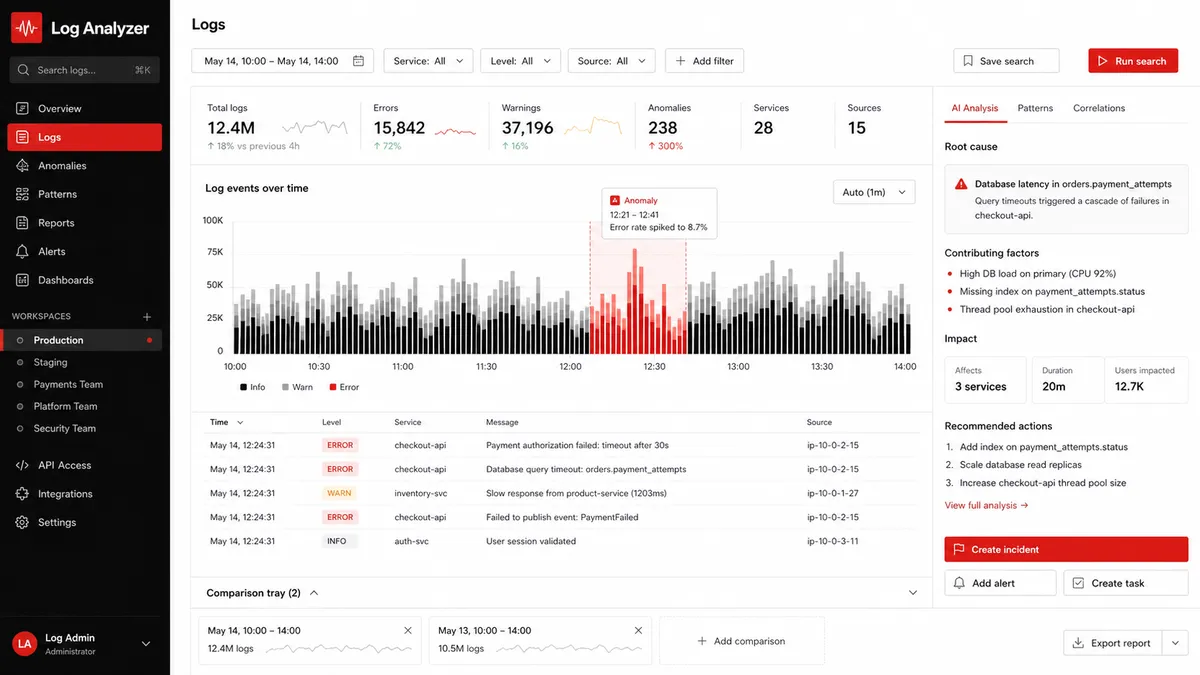Click the API Access code icon
Viewport: 1200px width, 675px height.
point(23,465)
